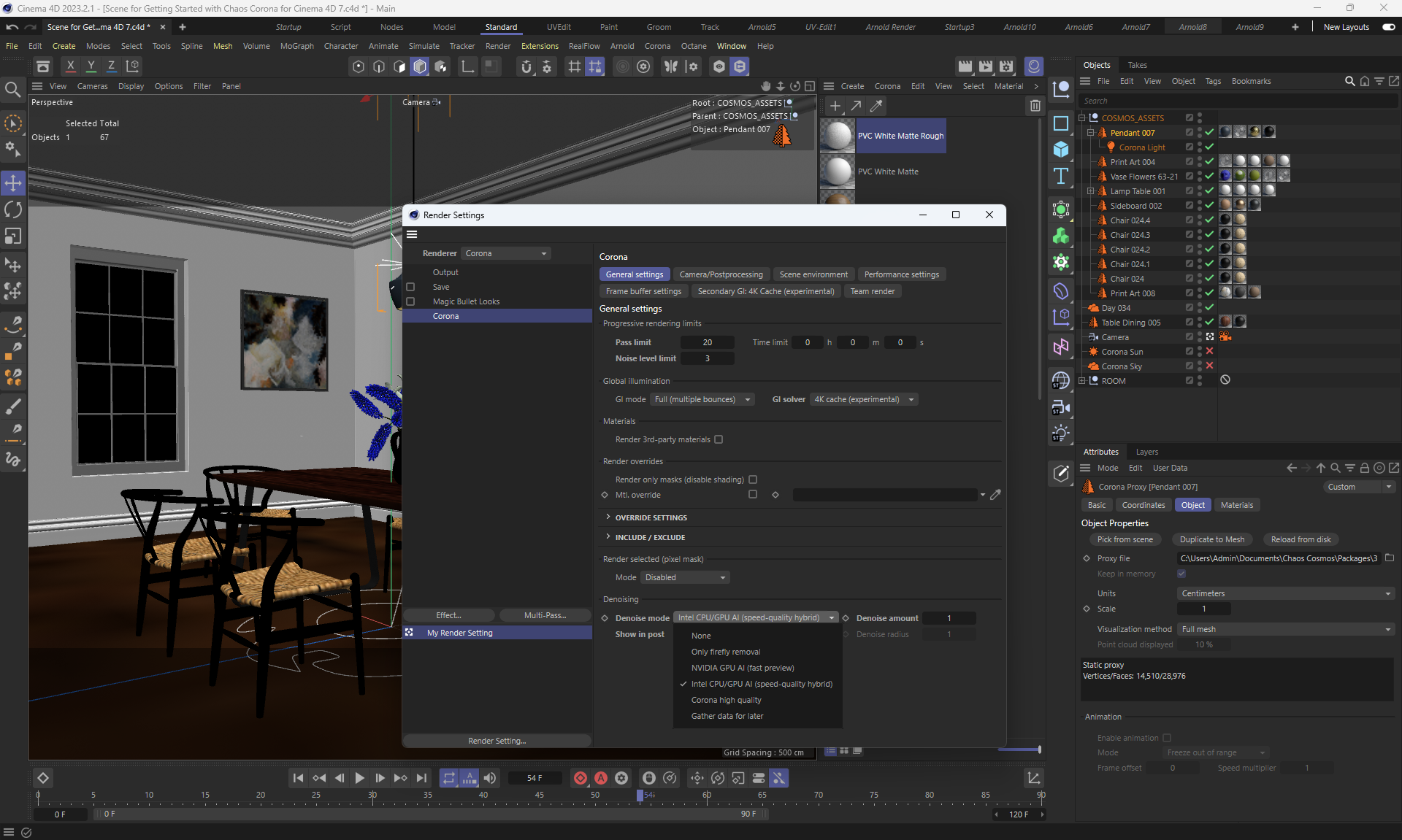Enable Render 3rd-party materials checkbox
1402x840 pixels.
tap(719, 439)
